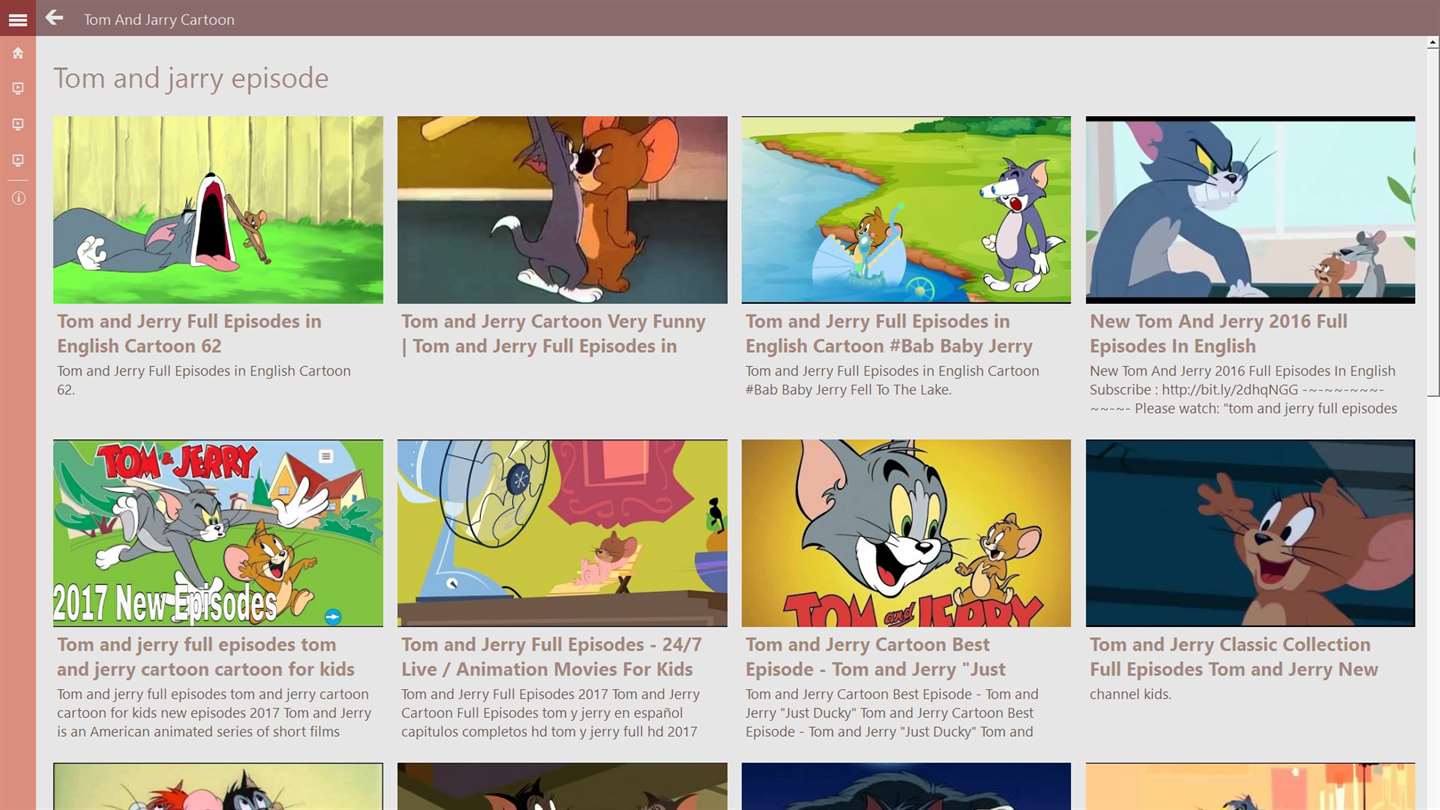The image size is (1440, 810).
Task: Open Tom and Jerry Cartoon Best Episode title
Action: tap(875, 657)
